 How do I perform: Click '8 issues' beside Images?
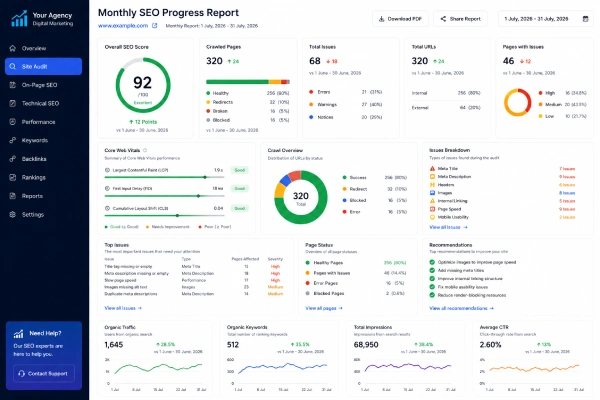pyautogui.click(x=567, y=193)
